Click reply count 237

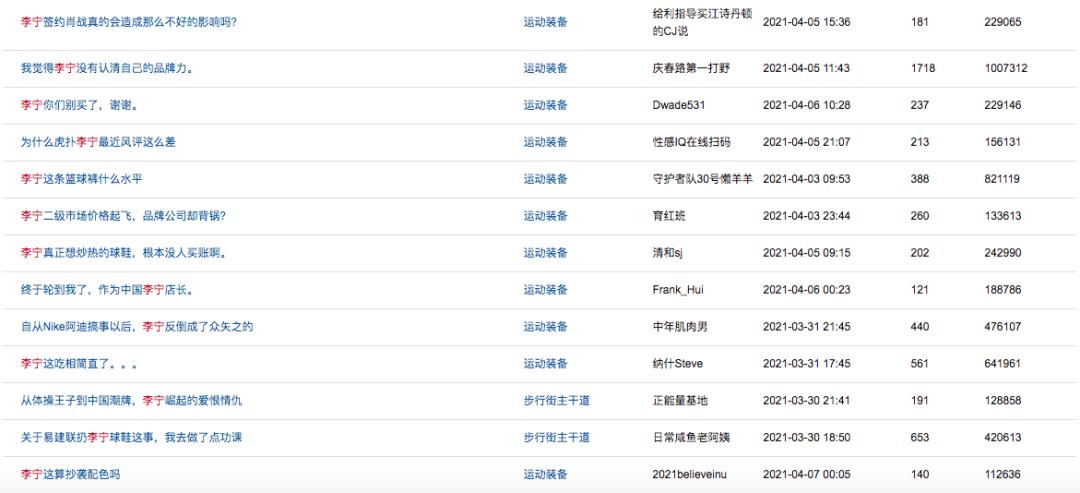coord(920,105)
